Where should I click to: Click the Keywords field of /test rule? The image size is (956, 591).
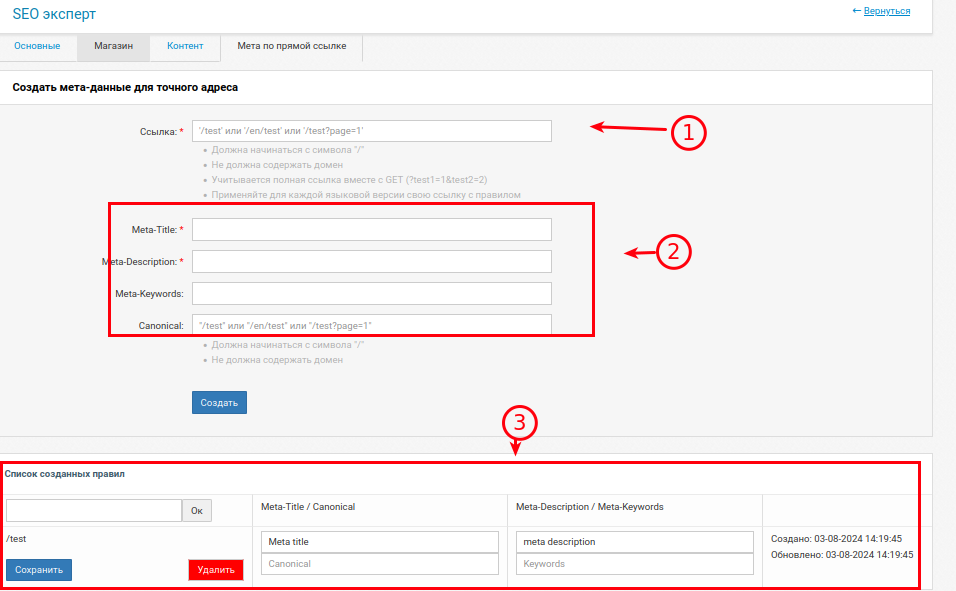point(635,564)
